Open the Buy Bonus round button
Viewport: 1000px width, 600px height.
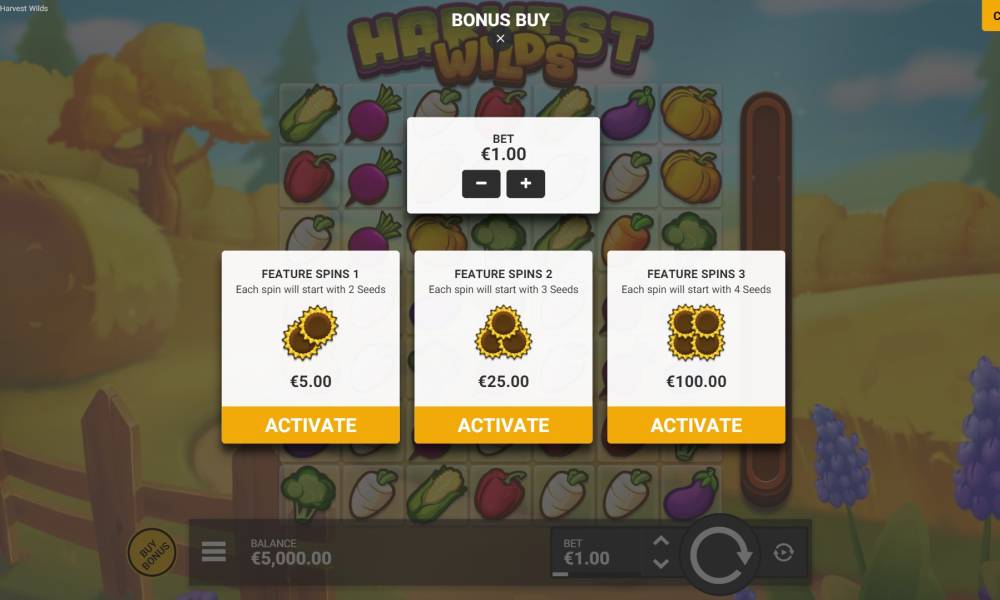pos(152,552)
